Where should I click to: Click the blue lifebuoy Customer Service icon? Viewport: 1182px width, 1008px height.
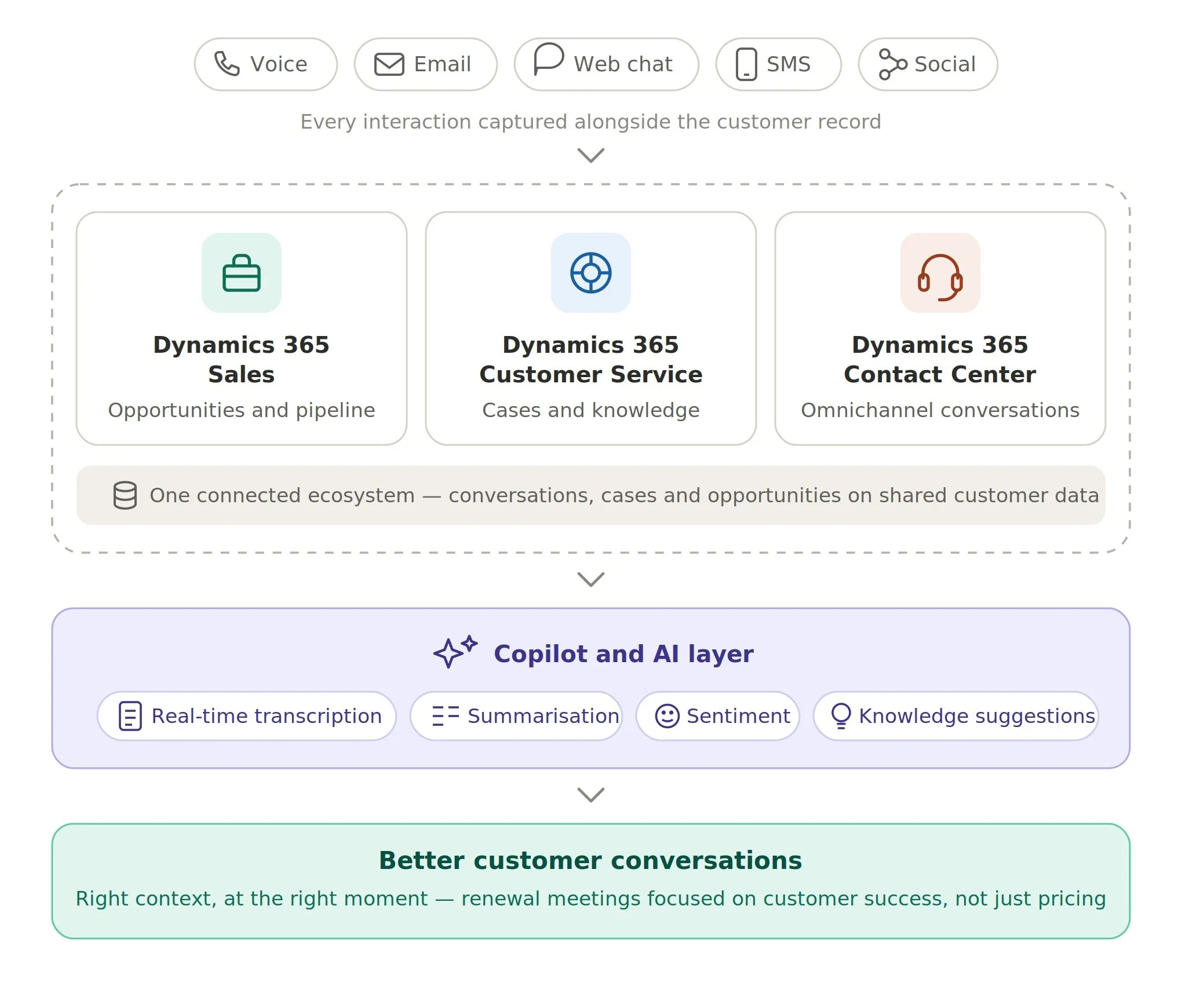click(x=591, y=273)
